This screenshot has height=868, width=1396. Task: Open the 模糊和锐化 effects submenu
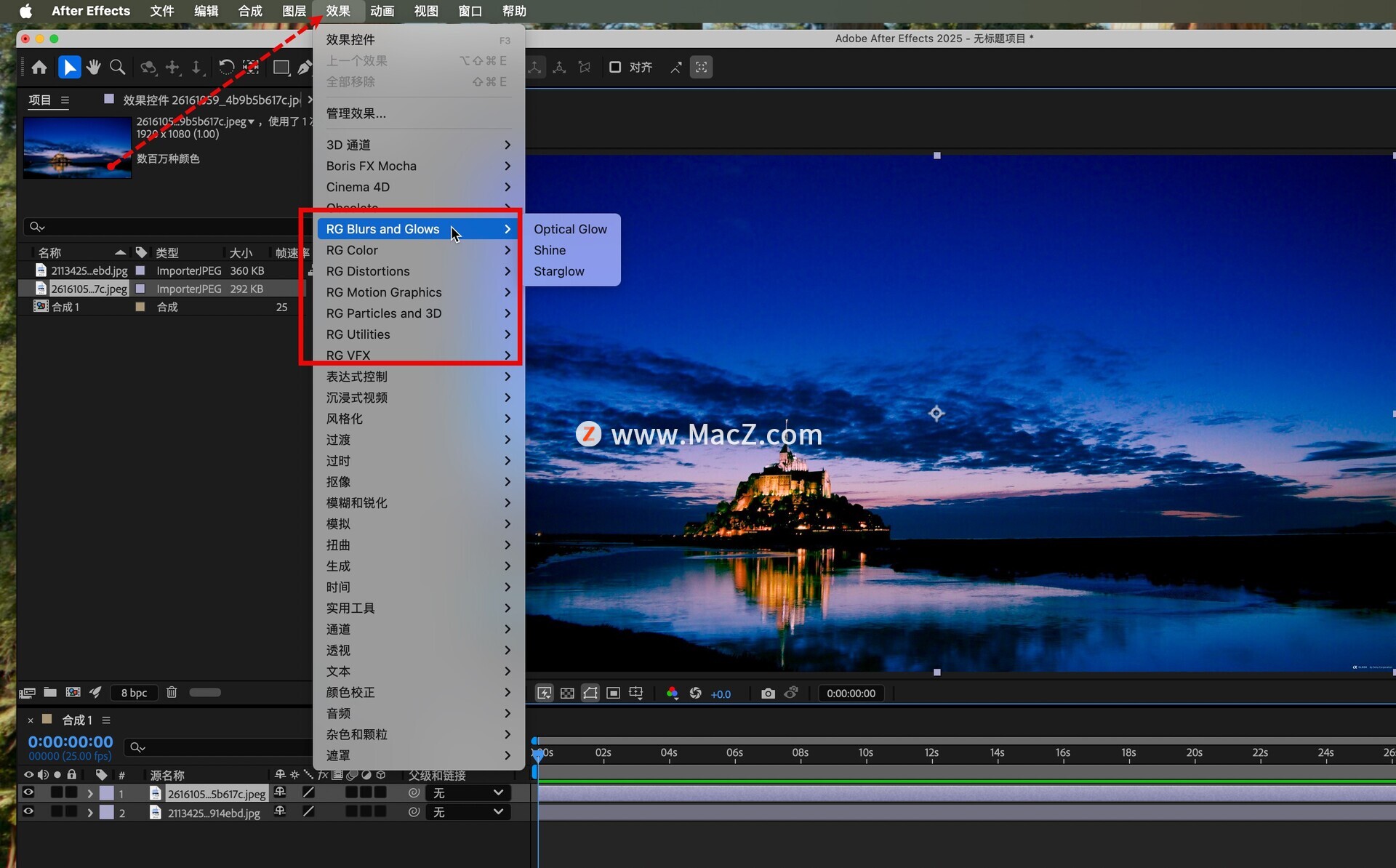coord(419,502)
